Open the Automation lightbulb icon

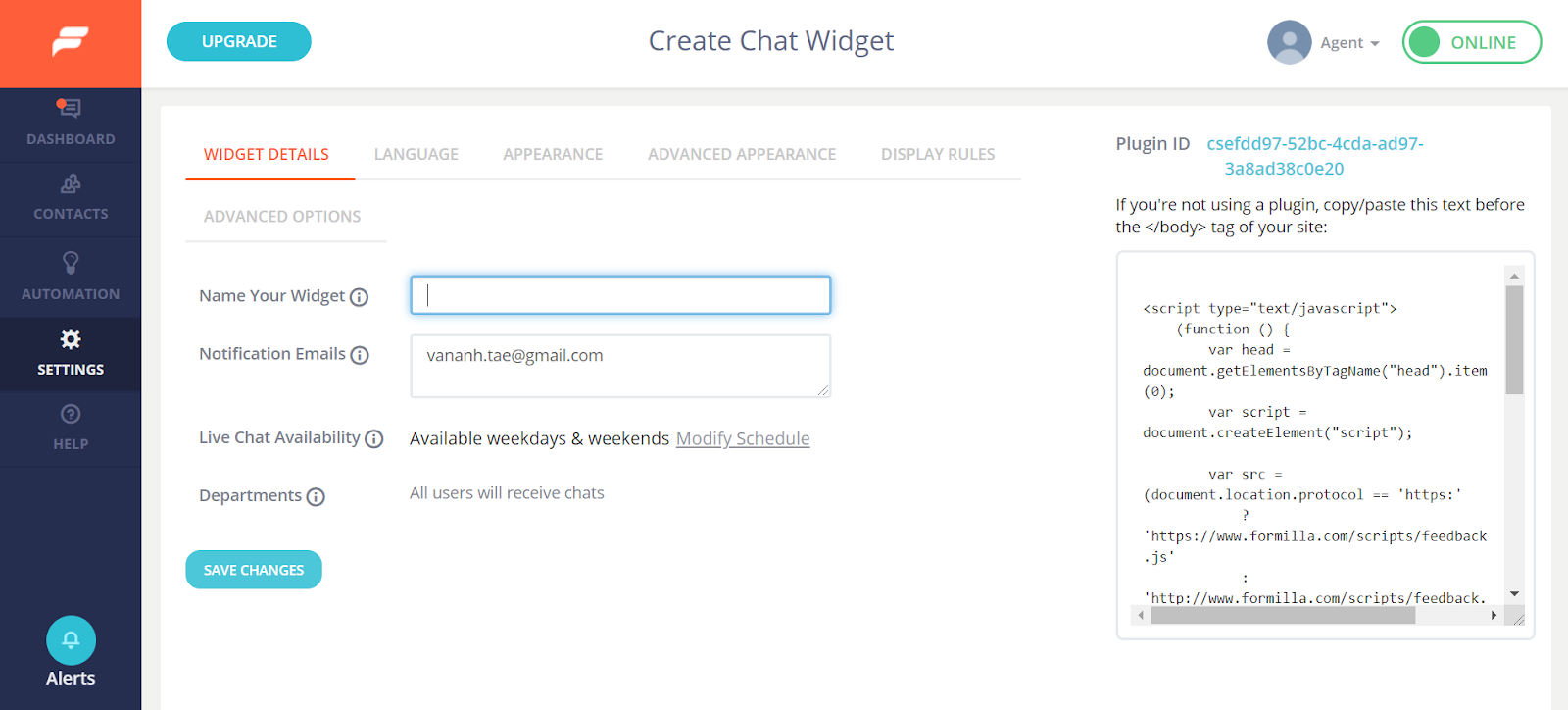pyautogui.click(x=71, y=263)
